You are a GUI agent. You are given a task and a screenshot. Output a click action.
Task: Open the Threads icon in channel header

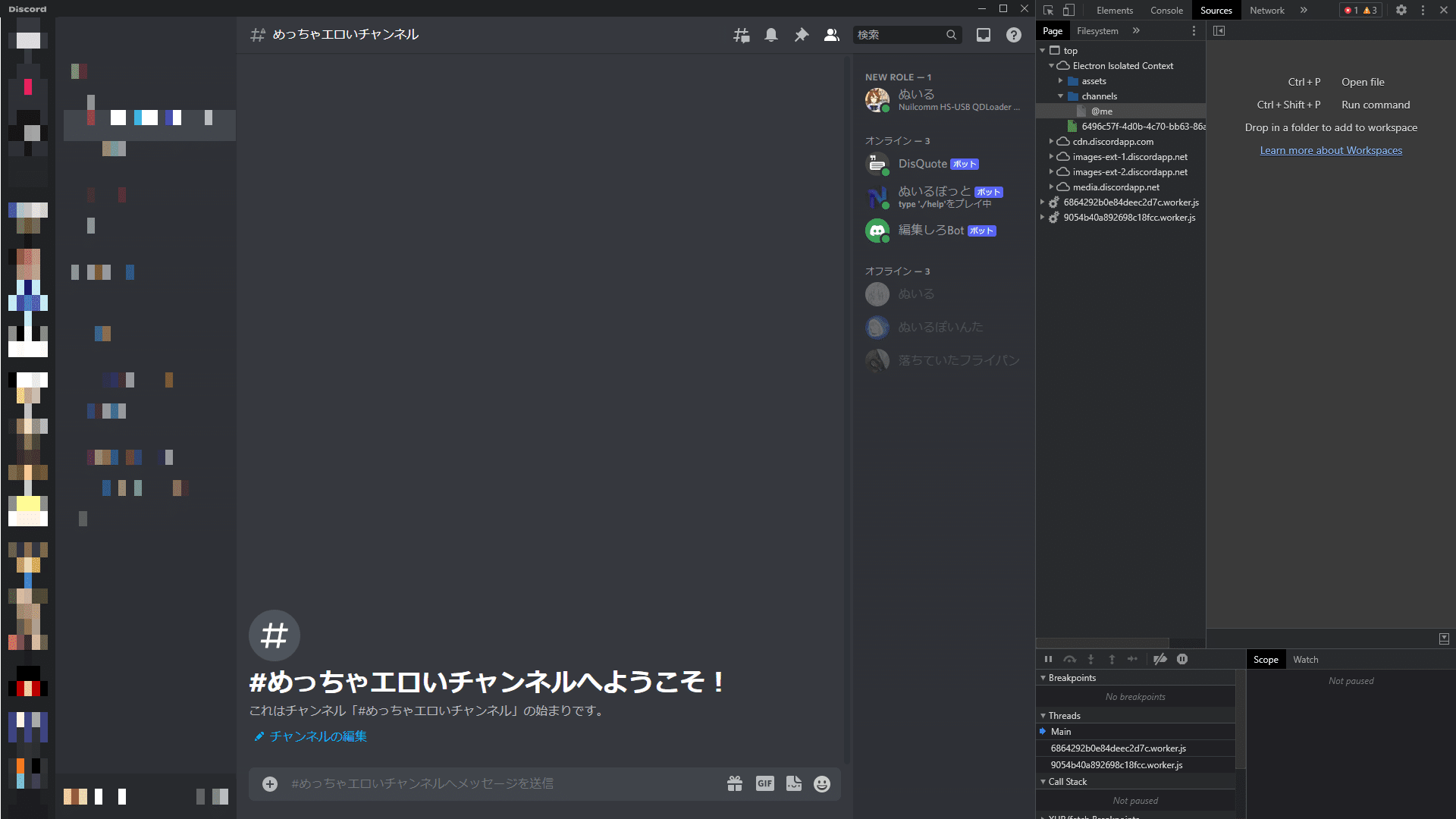[x=742, y=35]
